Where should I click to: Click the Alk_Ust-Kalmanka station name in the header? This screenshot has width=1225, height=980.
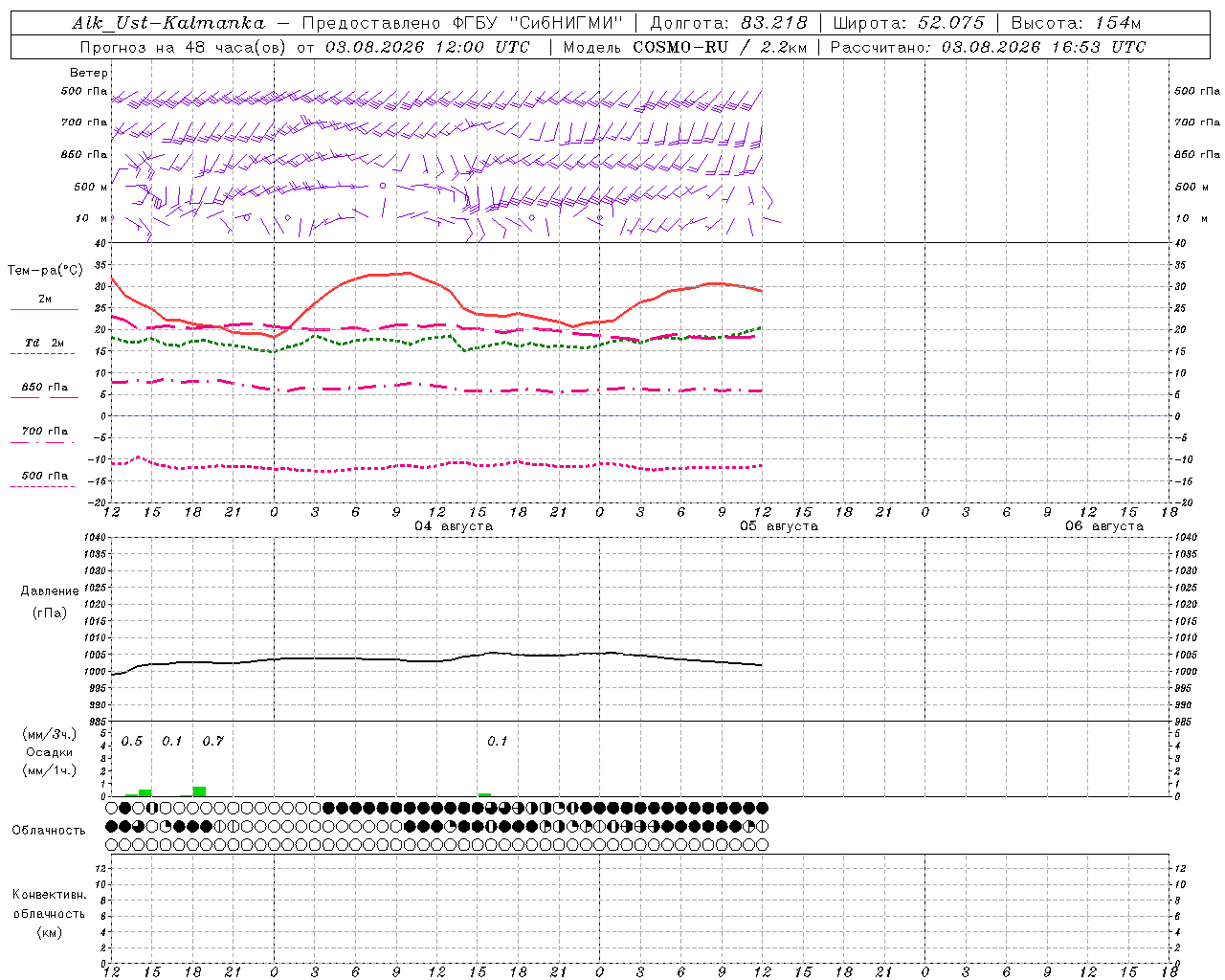pyautogui.click(x=168, y=23)
